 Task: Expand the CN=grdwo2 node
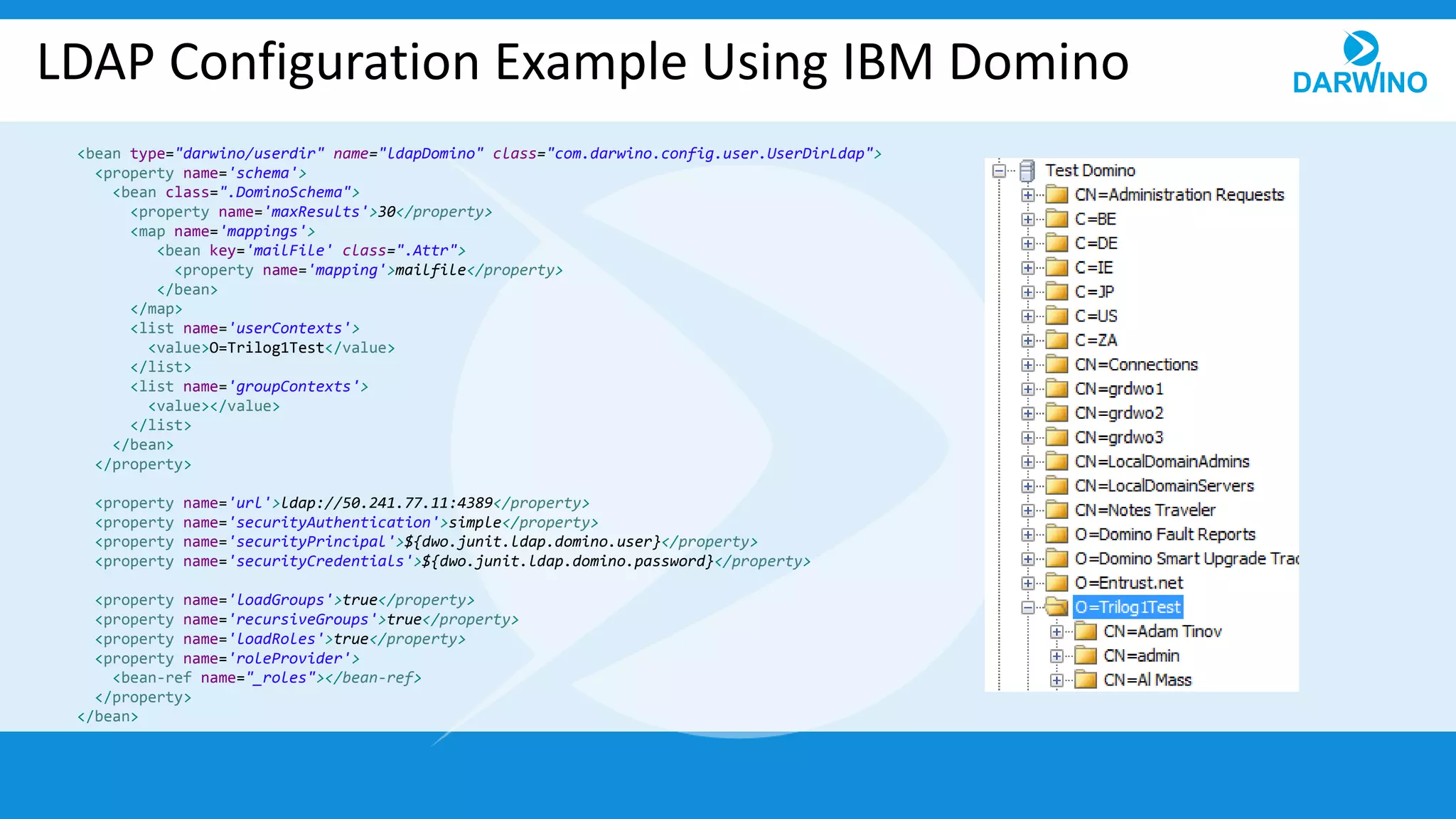(x=1027, y=413)
